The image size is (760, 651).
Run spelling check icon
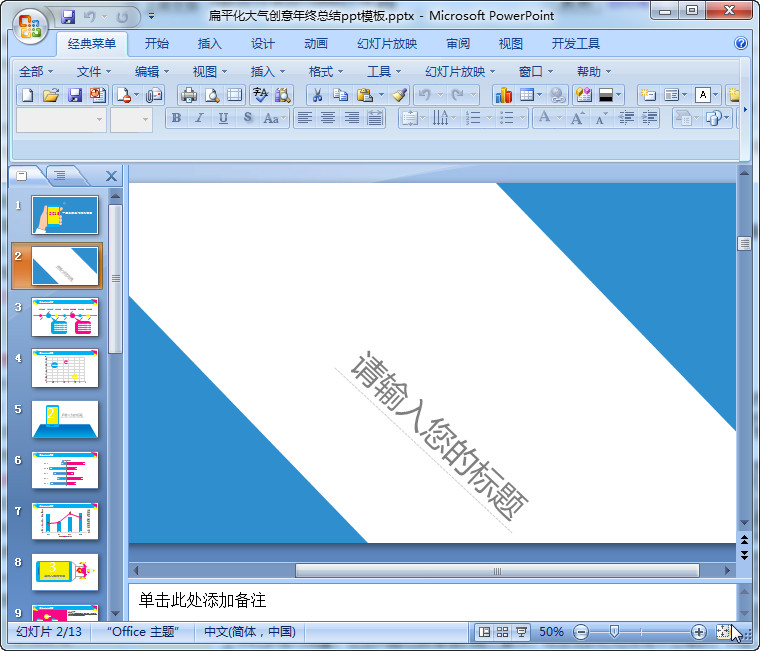pyautogui.click(x=260, y=95)
